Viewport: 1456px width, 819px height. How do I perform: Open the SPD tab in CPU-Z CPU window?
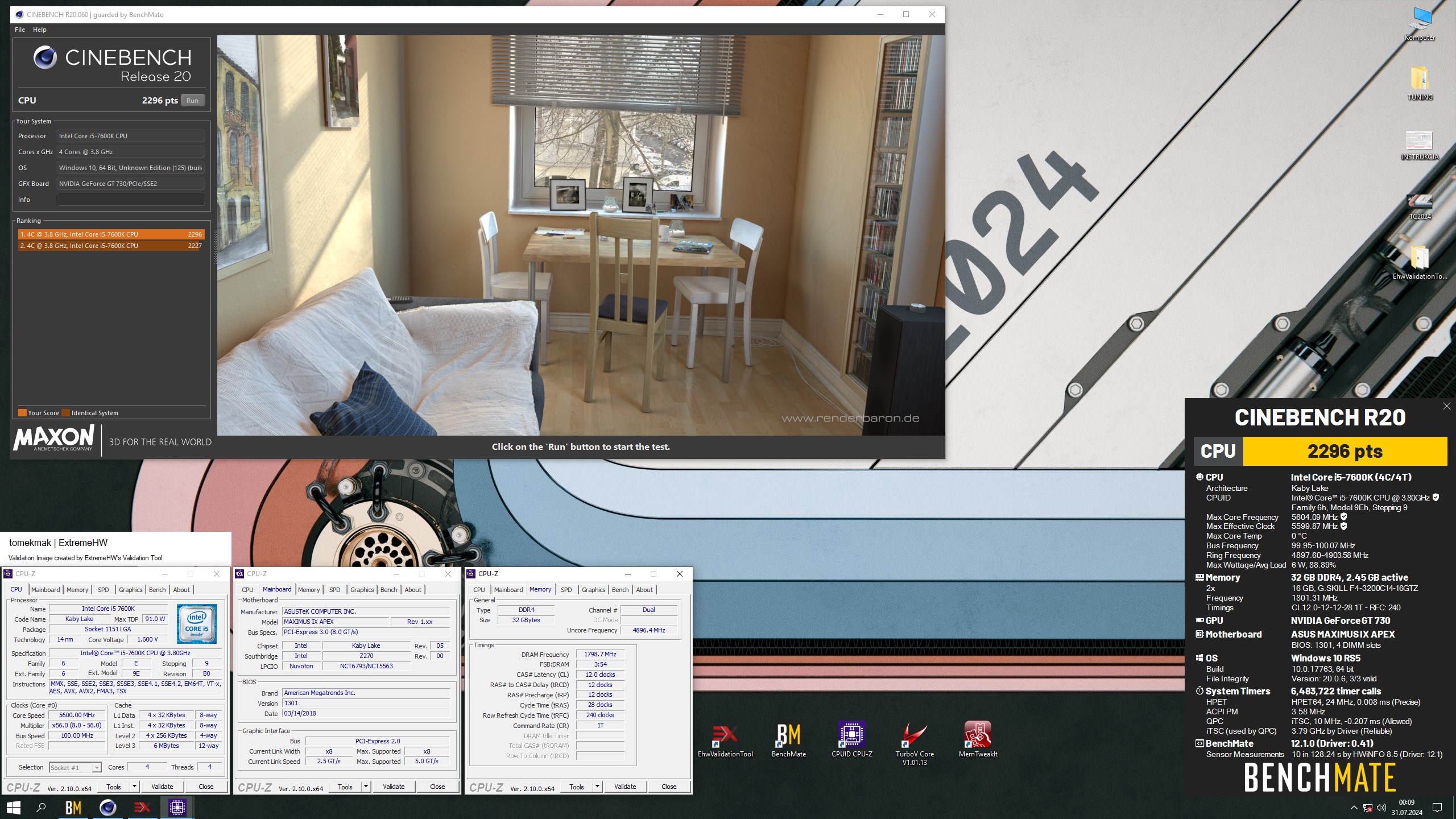[x=103, y=590]
